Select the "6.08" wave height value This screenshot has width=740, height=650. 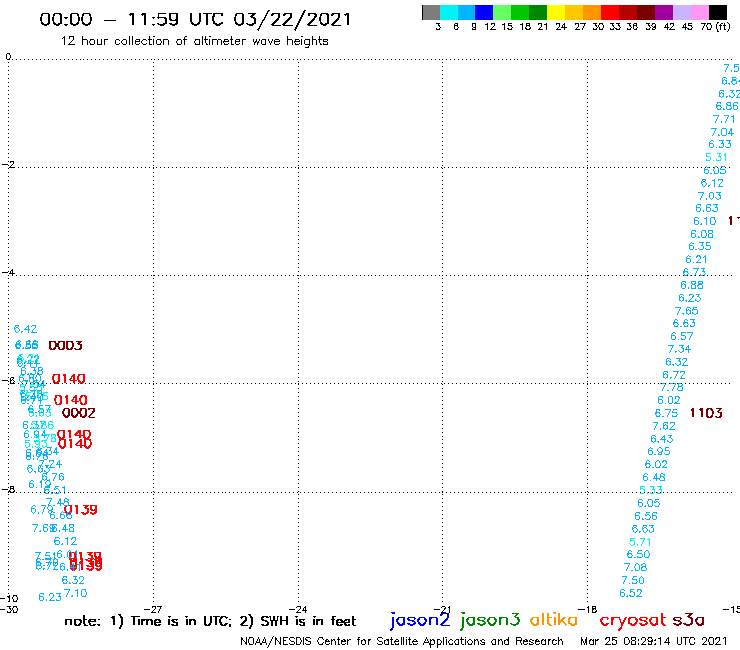click(x=702, y=234)
